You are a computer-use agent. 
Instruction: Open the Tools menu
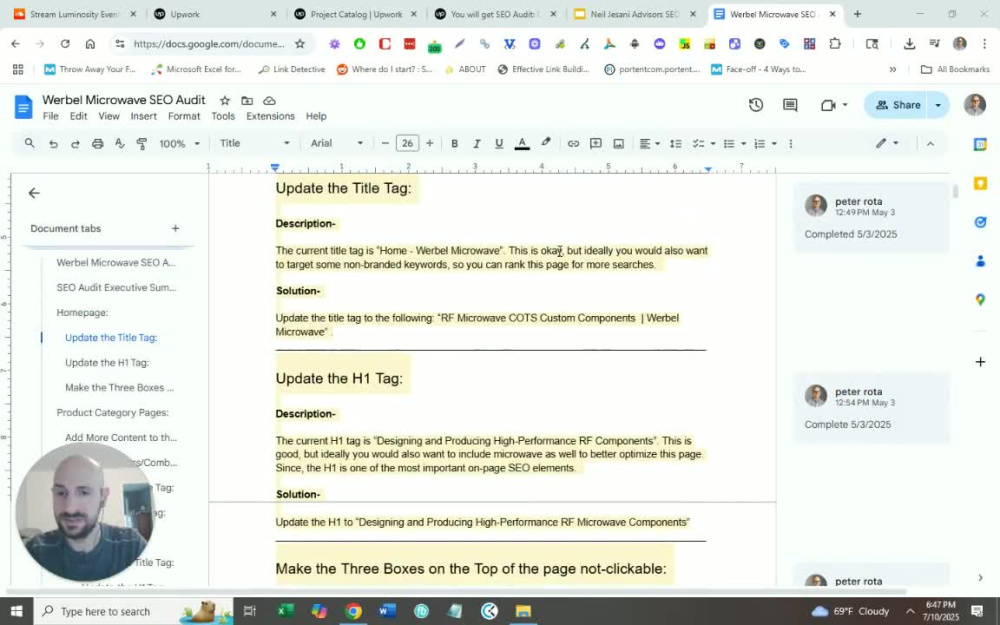pyautogui.click(x=223, y=116)
